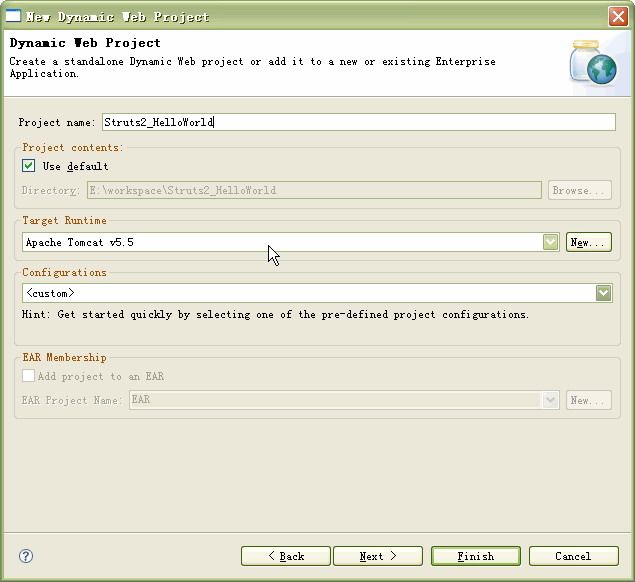Click Finish to create the project
The height and width of the screenshot is (582, 635).
[x=476, y=556]
